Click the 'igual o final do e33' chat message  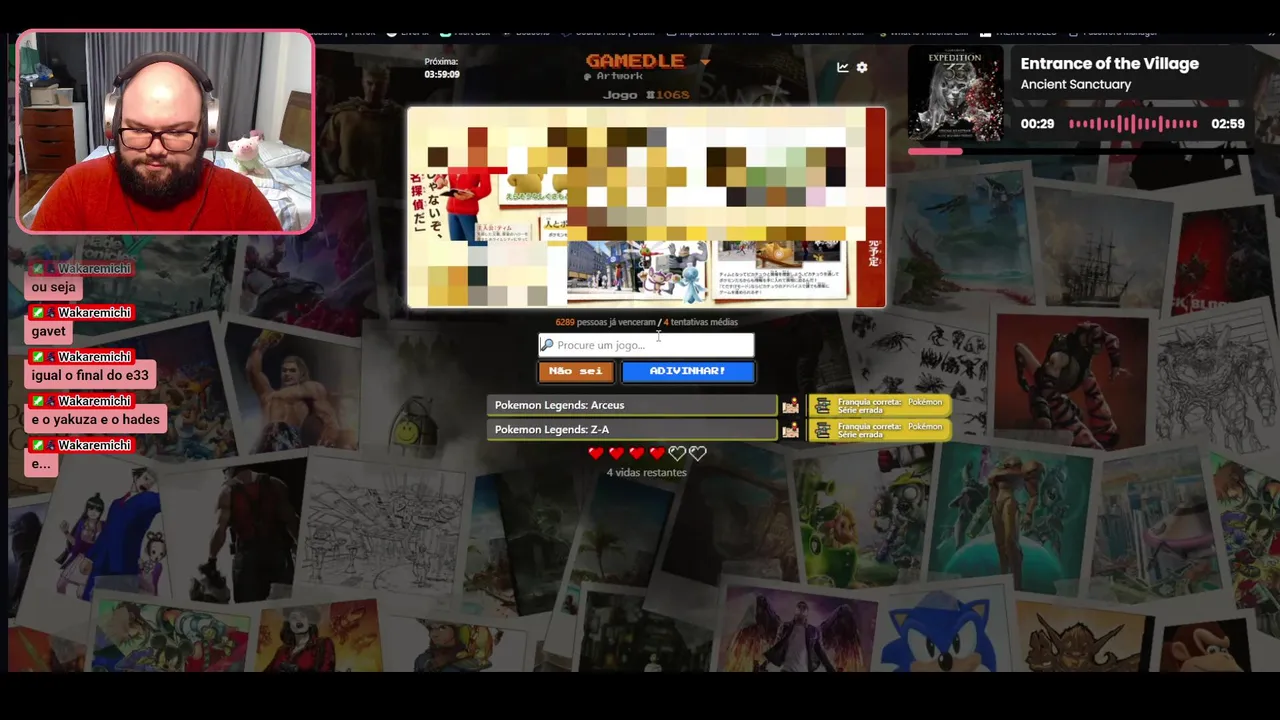point(90,375)
